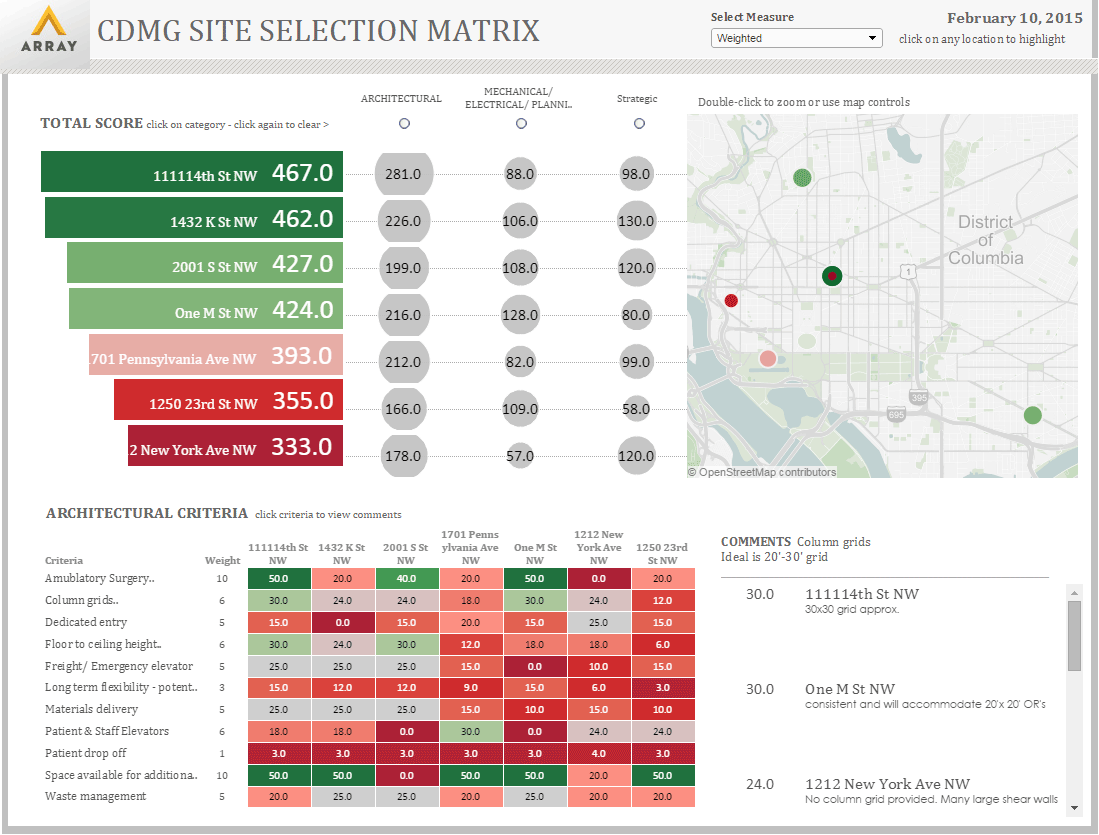Screen dimensions: 1099x835
Task: Toggle the circle under MECHANICAL/ELECTRICAL header
Action: [521, 123]
